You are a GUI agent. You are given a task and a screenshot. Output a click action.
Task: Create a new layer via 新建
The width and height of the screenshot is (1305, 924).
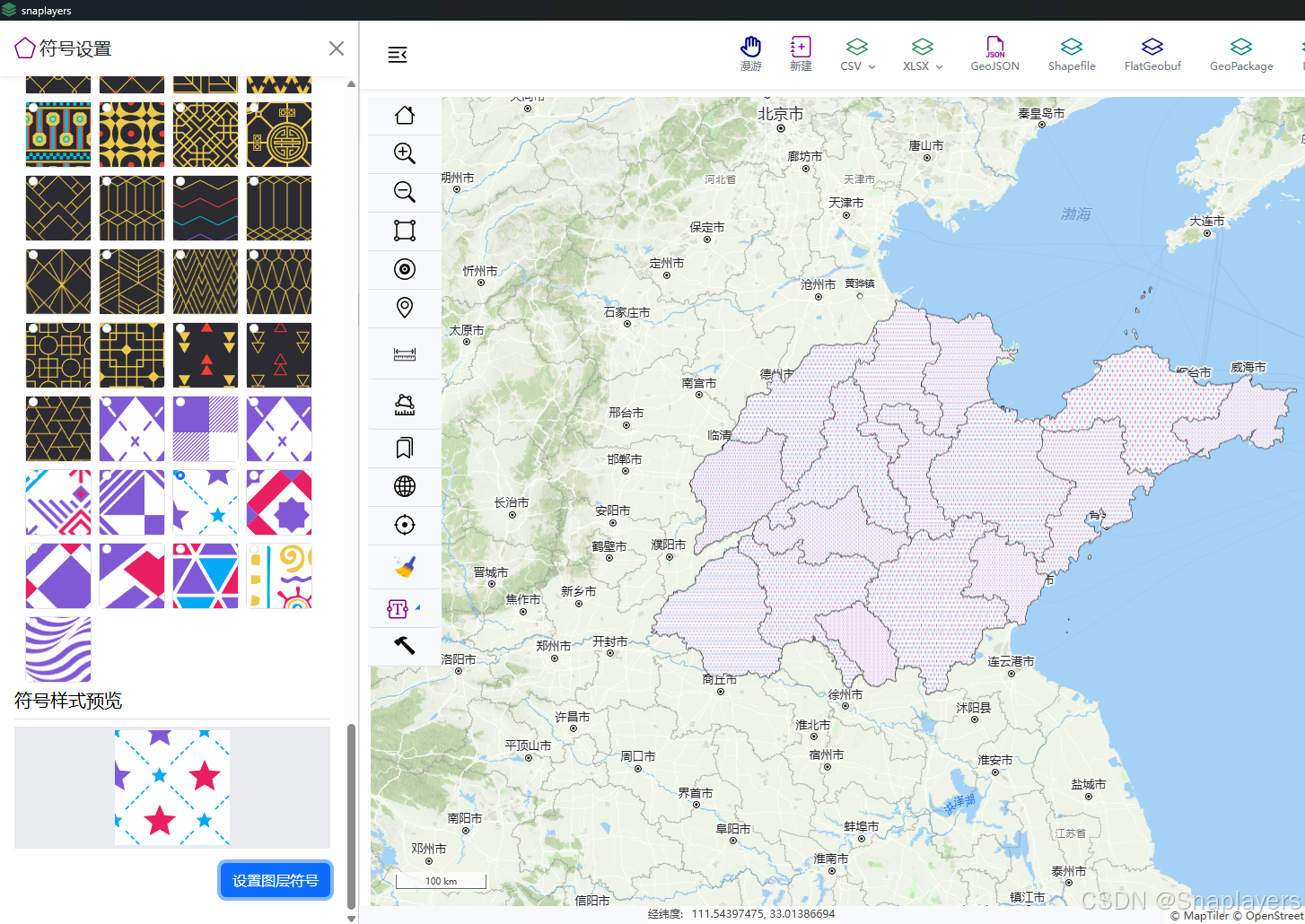pos(801,54)
